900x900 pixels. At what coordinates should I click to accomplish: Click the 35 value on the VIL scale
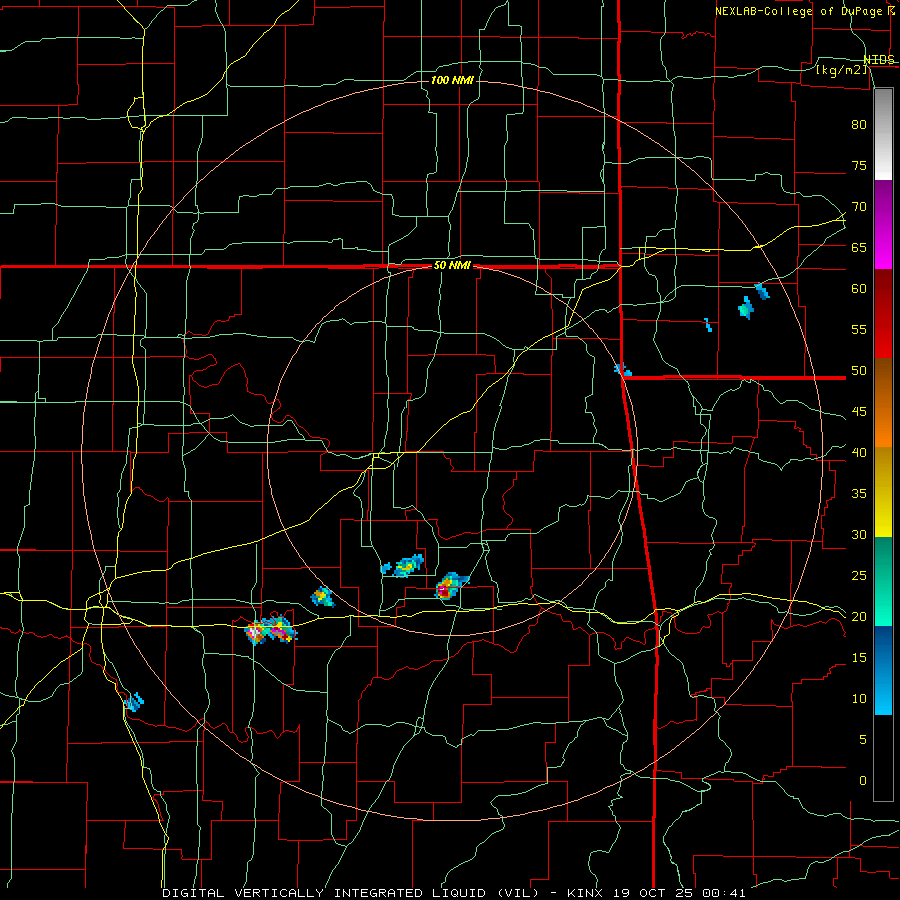click(x=859, y=494)
